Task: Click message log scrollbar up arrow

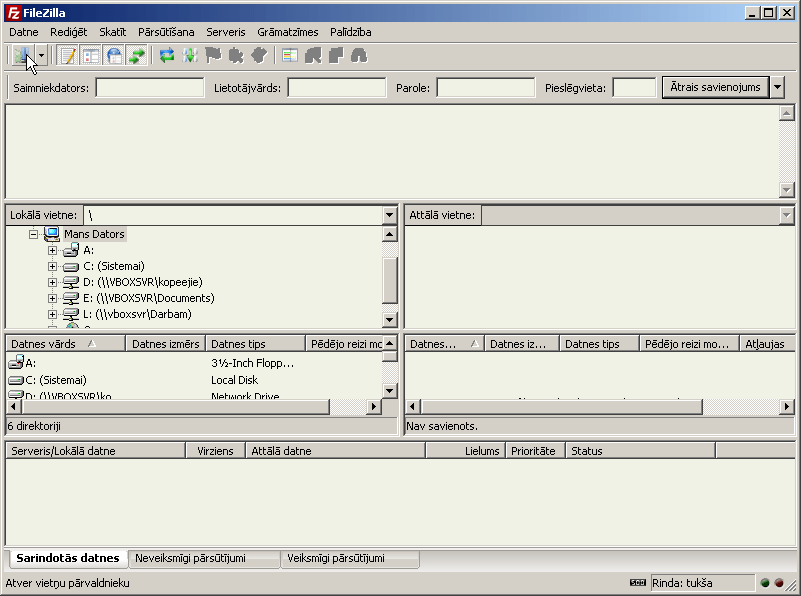Action: point(787,113)
